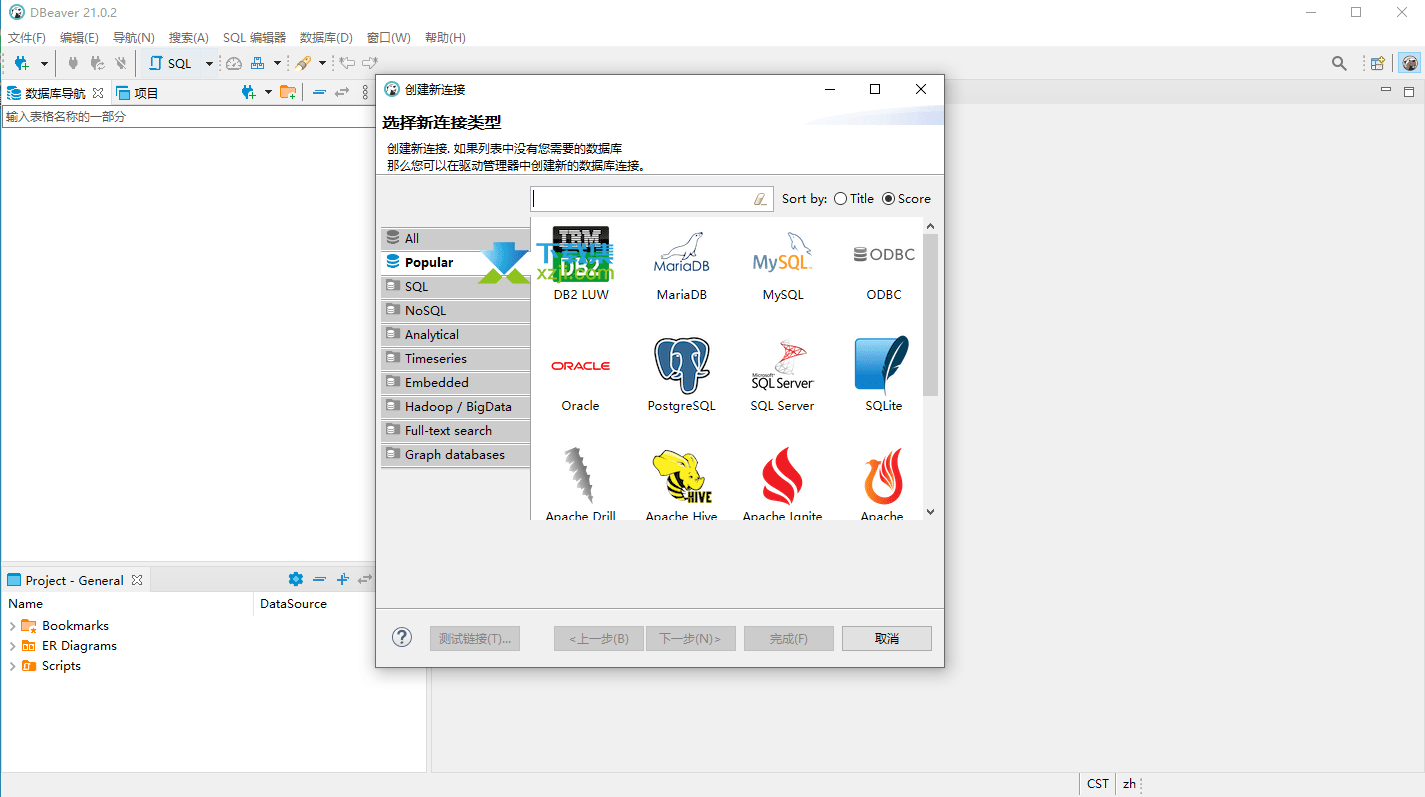Image resolution: width=1425 pixels, height=797 pixels.
Task: Select the All category in dialog
Action: coord(456,238)
